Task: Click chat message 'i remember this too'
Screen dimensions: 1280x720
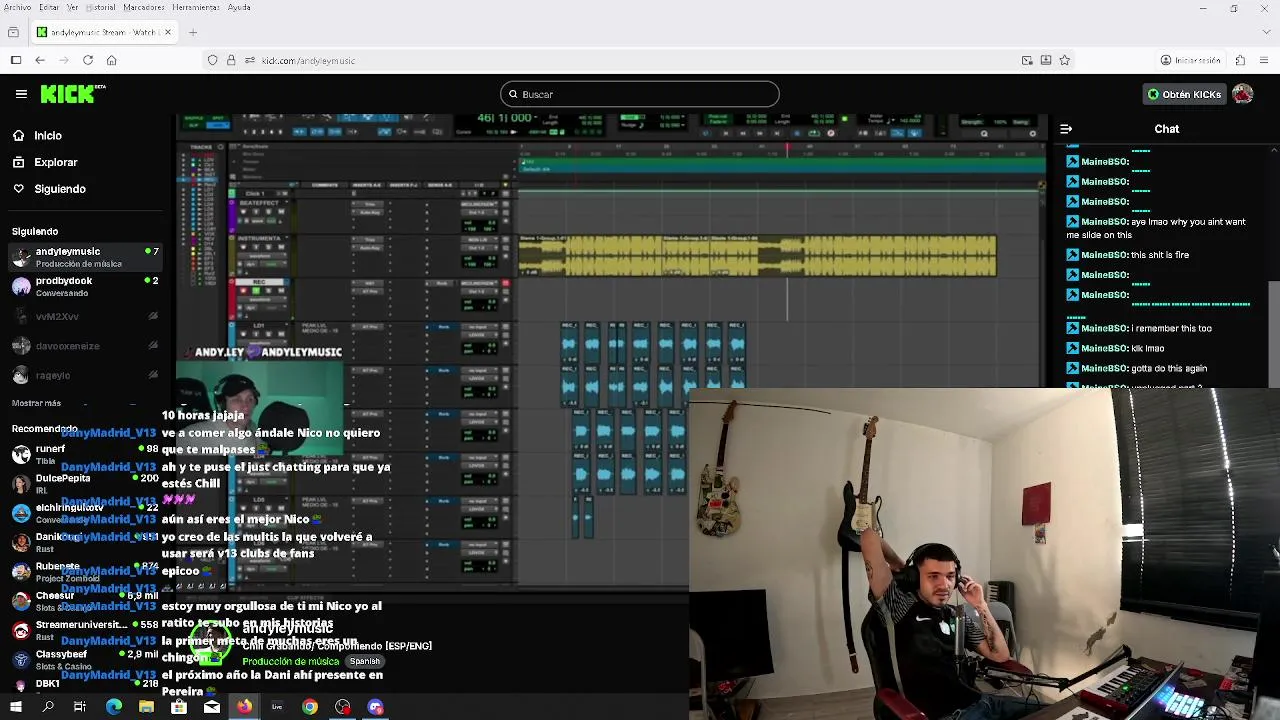Action: click(x=1172, y=328)
